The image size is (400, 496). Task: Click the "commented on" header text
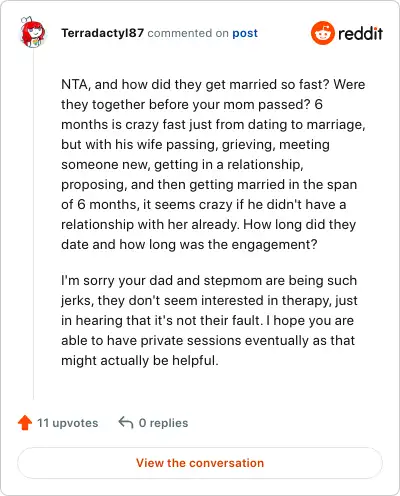click(x=188, y=33)
